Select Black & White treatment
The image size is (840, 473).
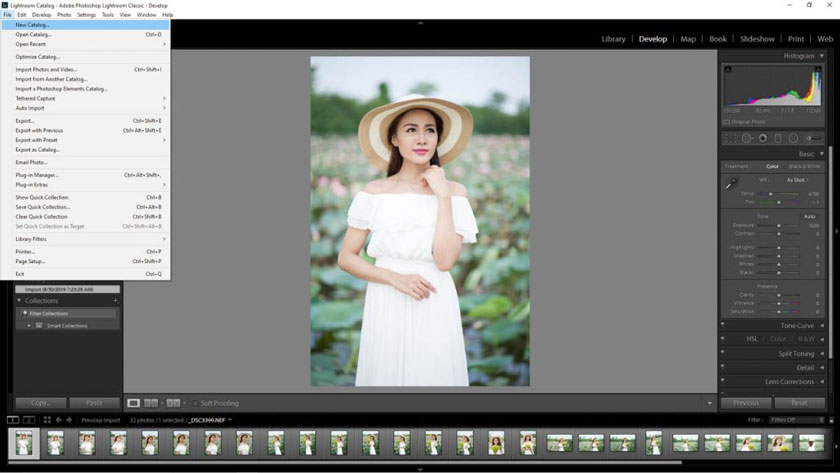click(804, 167)
